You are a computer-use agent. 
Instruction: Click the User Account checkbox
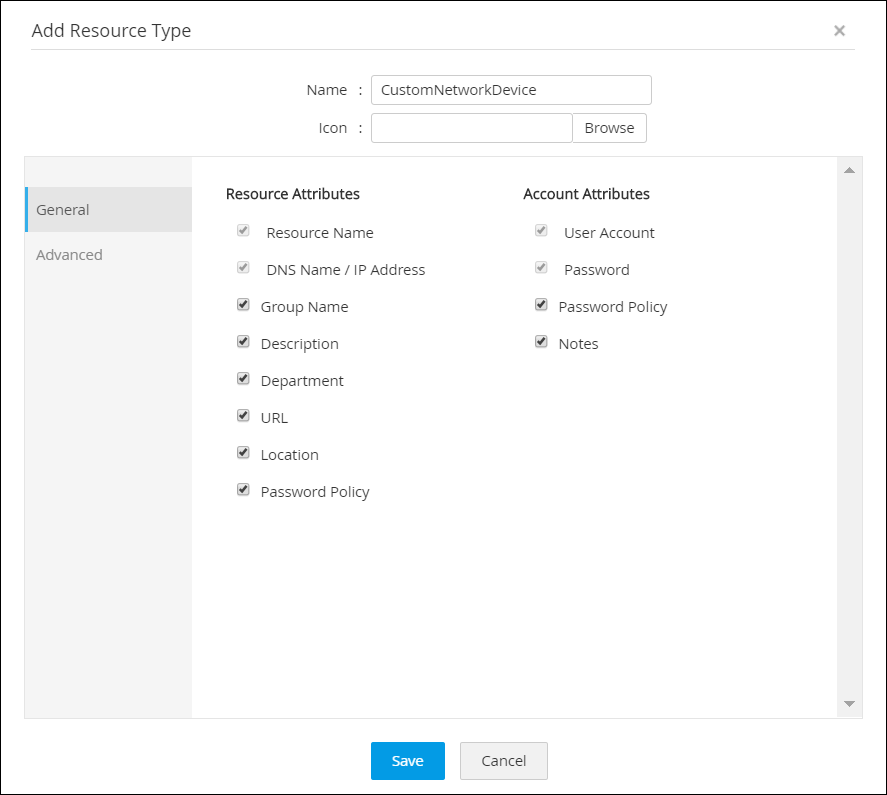tap(541, 231)
